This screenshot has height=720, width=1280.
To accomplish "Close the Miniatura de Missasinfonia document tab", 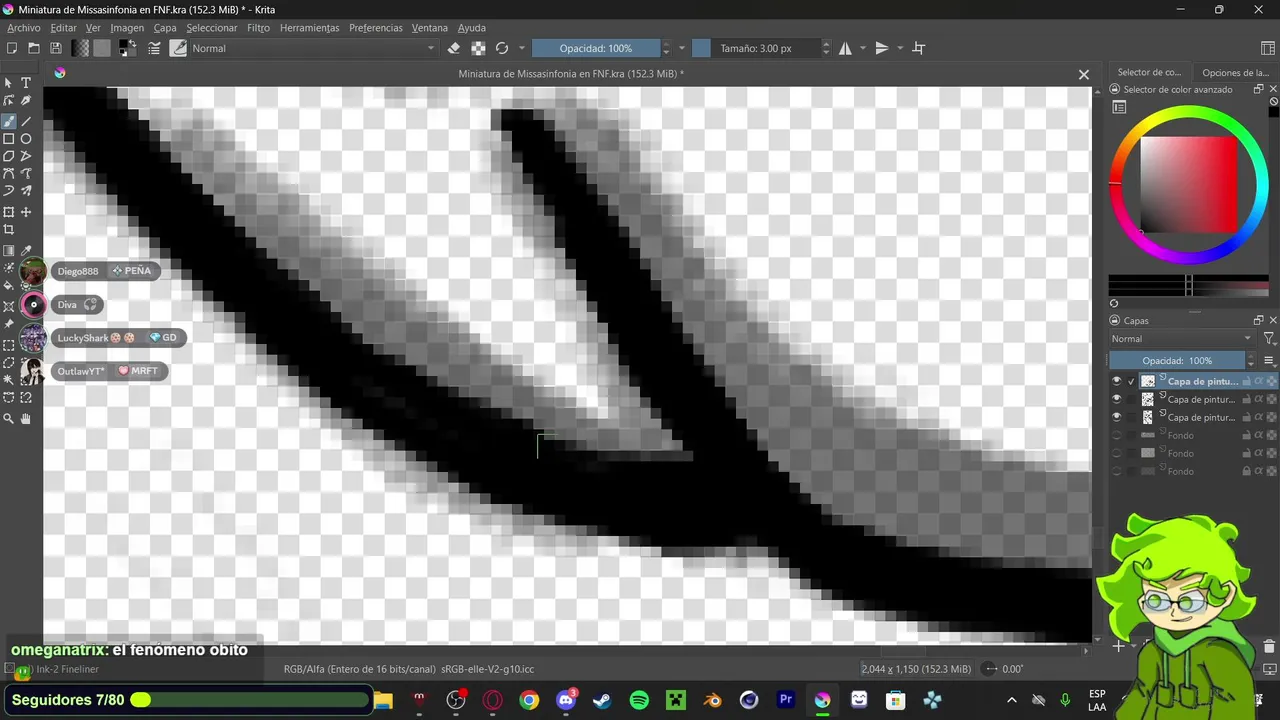I will [1083, 74].
